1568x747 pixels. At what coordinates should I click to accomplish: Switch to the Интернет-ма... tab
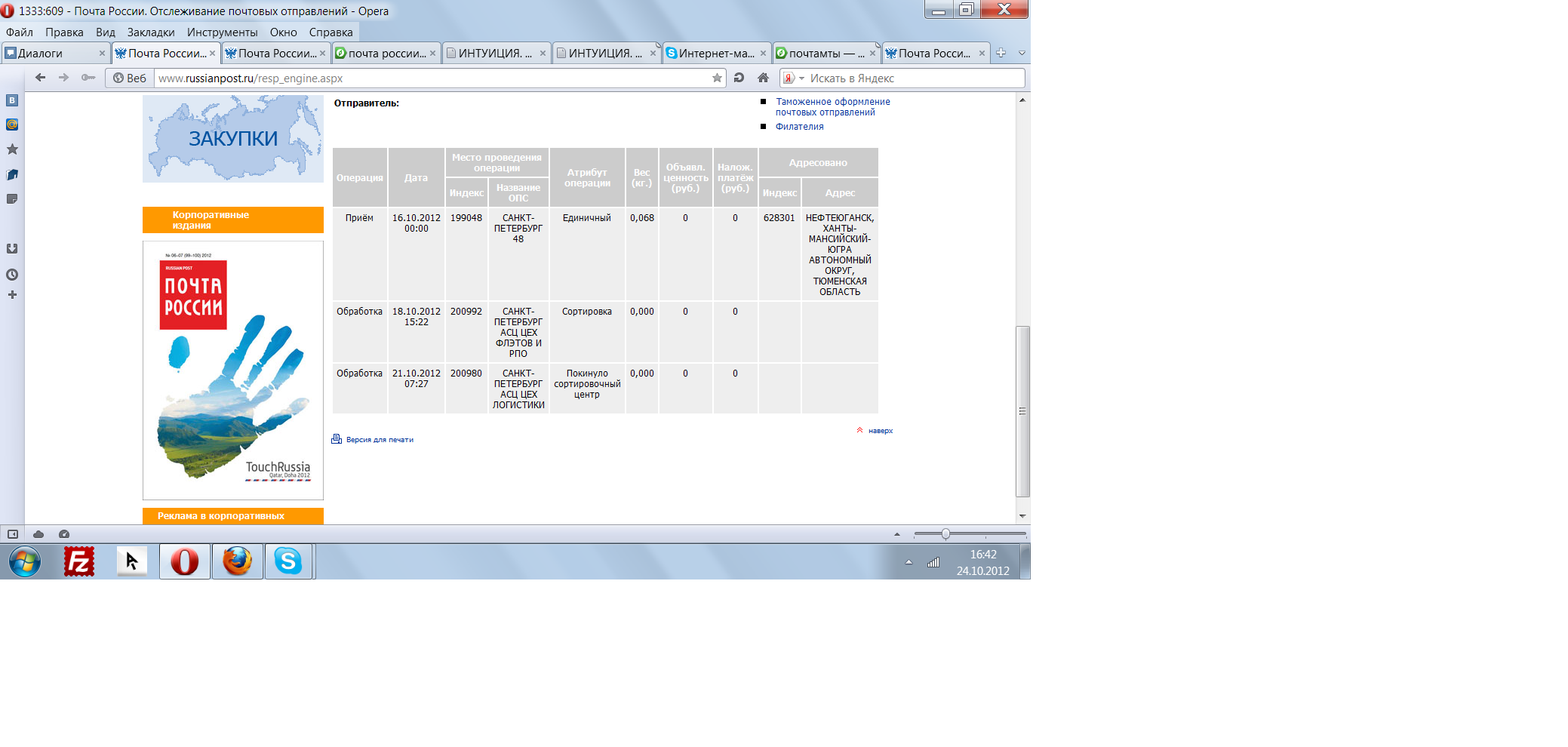(717, 53)
